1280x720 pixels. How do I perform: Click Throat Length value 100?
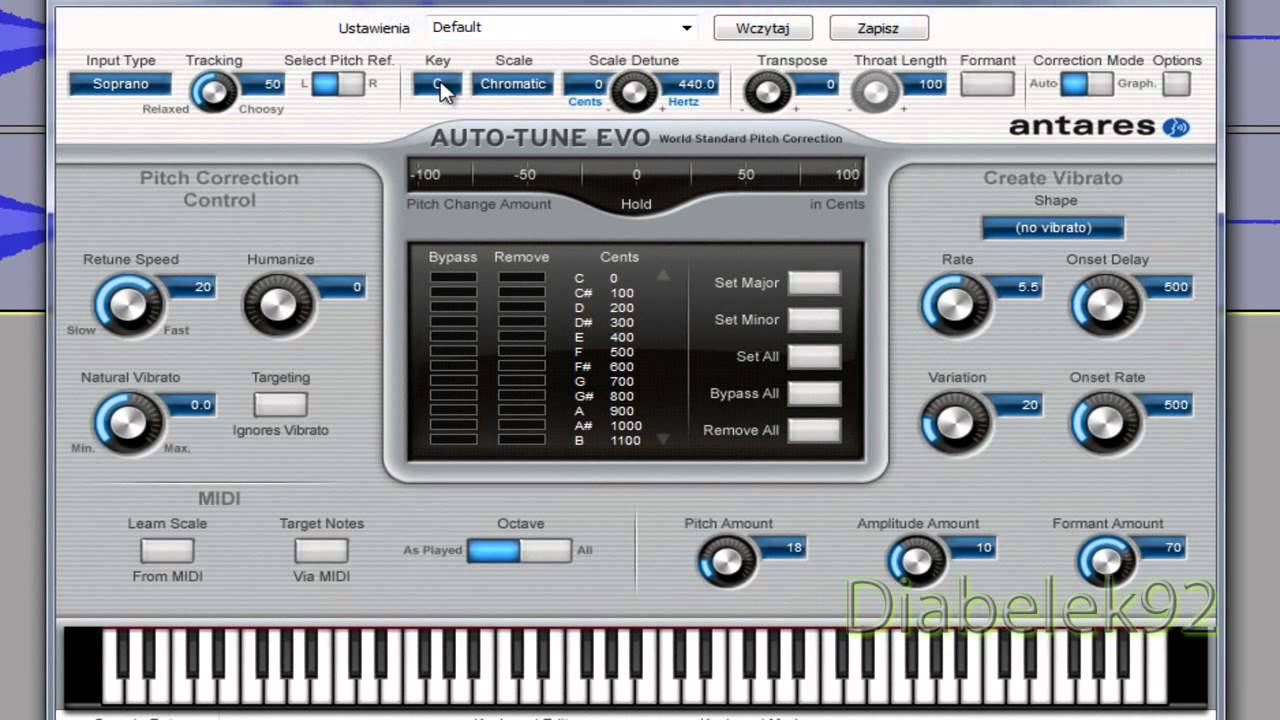pos(924,84)
